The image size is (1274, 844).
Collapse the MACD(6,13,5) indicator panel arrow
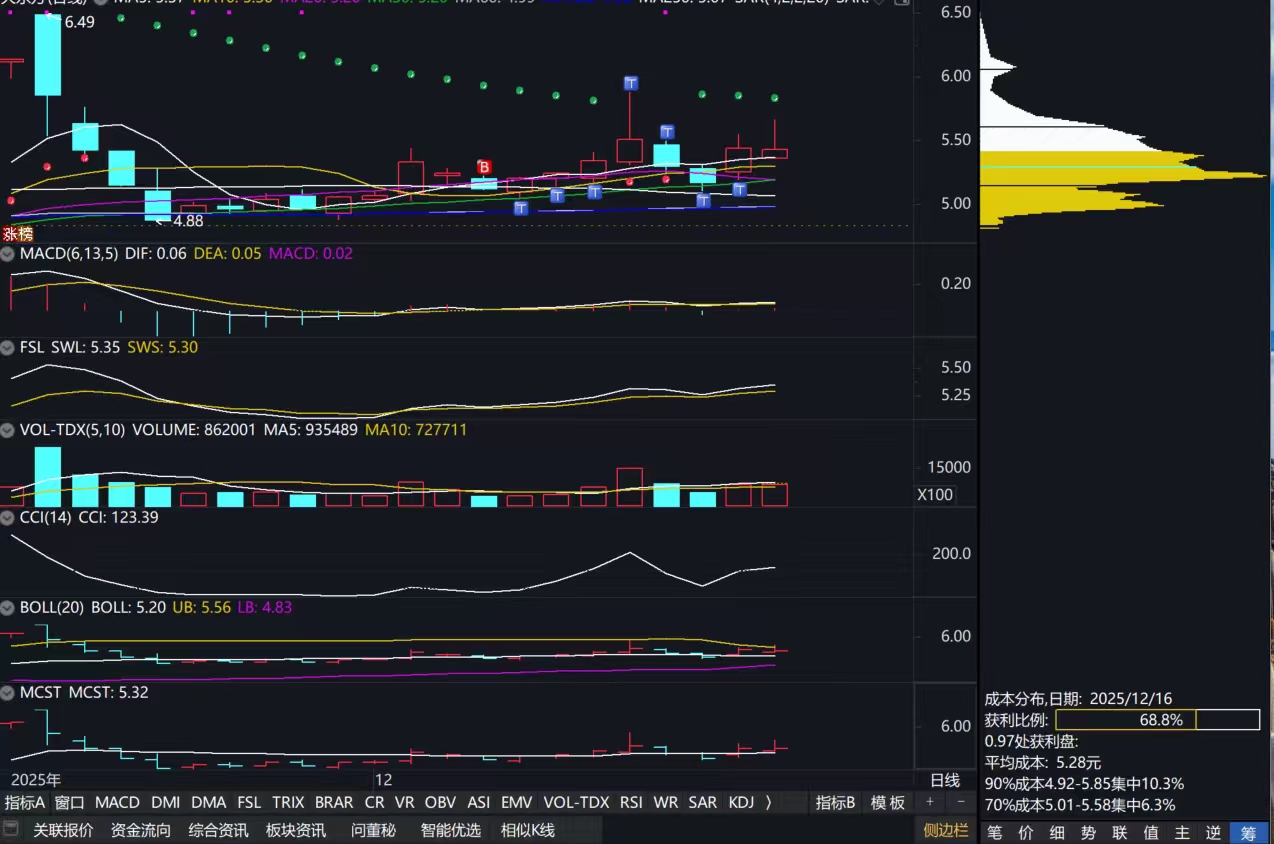(8, 254)
